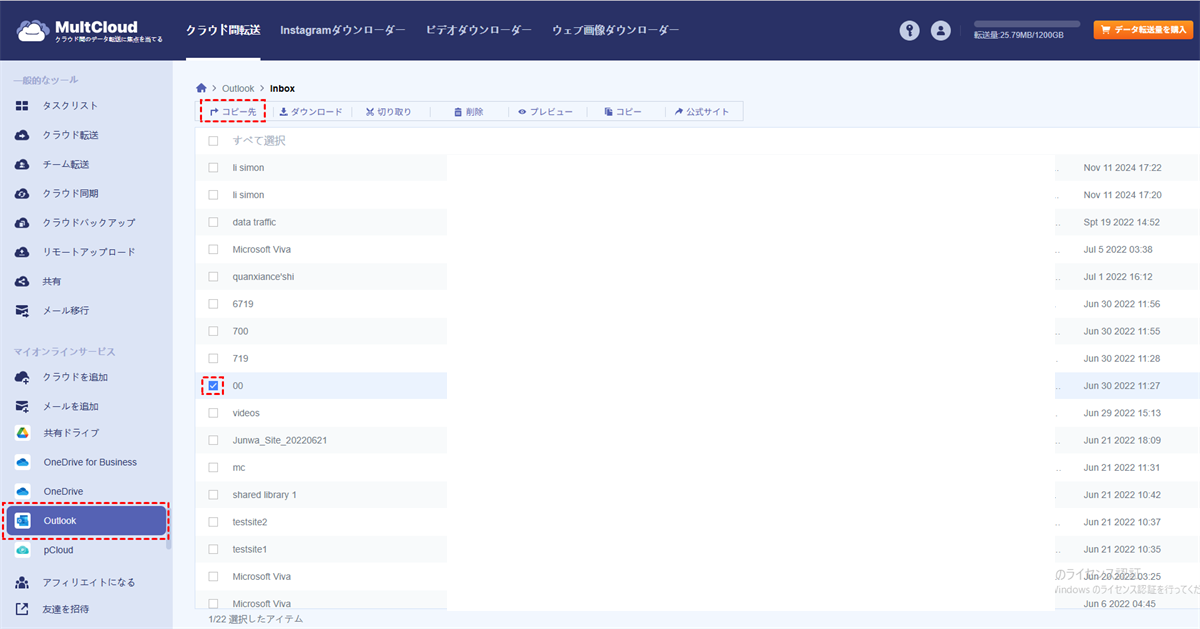Open the Shared Drive (共有ドライブ) Google icon

pyautogui.click(x=22, y=433)
